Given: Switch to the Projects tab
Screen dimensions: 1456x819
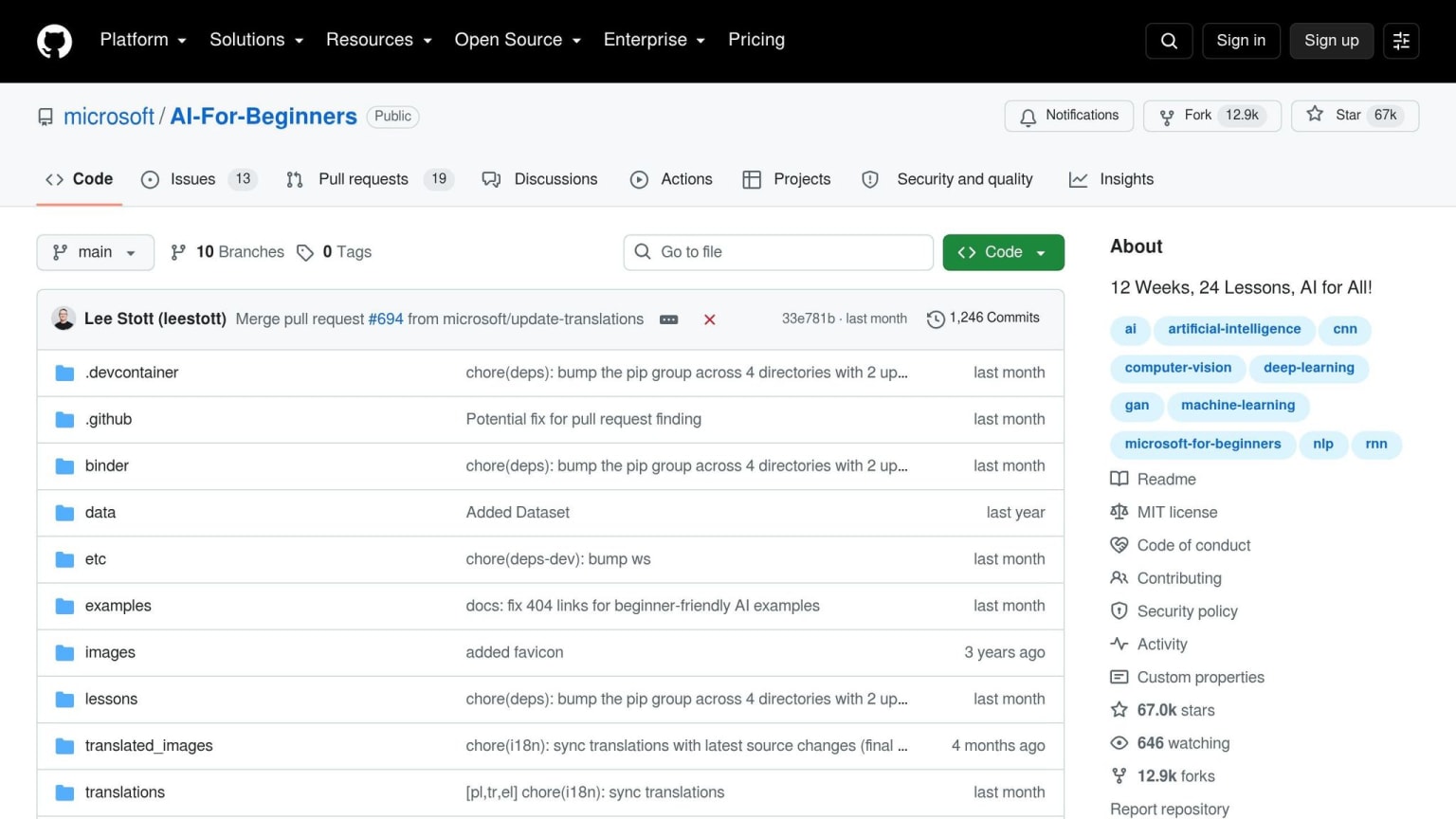Looking at the screenshot, I should [x=787, y=179].
